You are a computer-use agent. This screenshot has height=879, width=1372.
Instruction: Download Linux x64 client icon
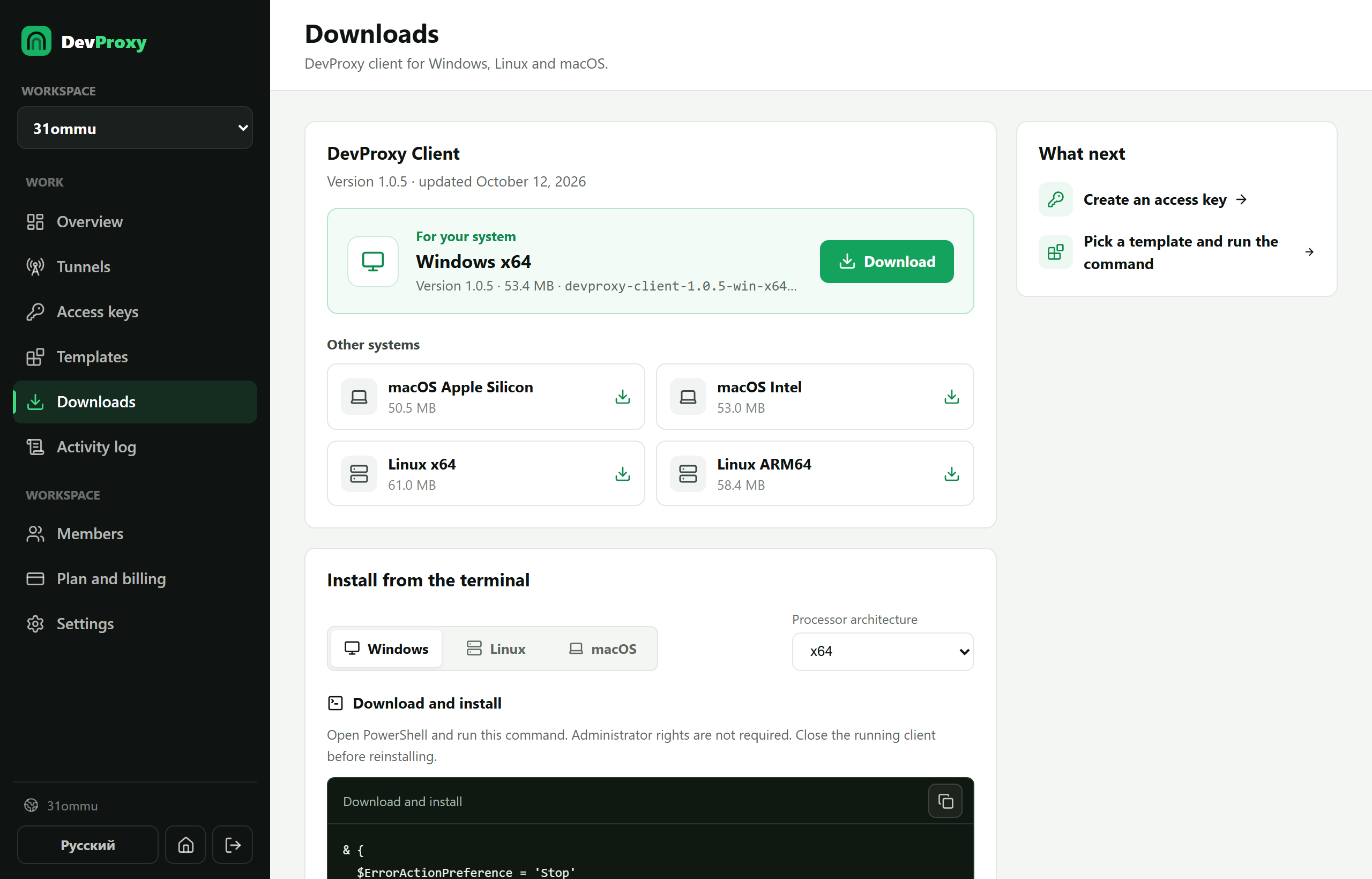[622, 474]
